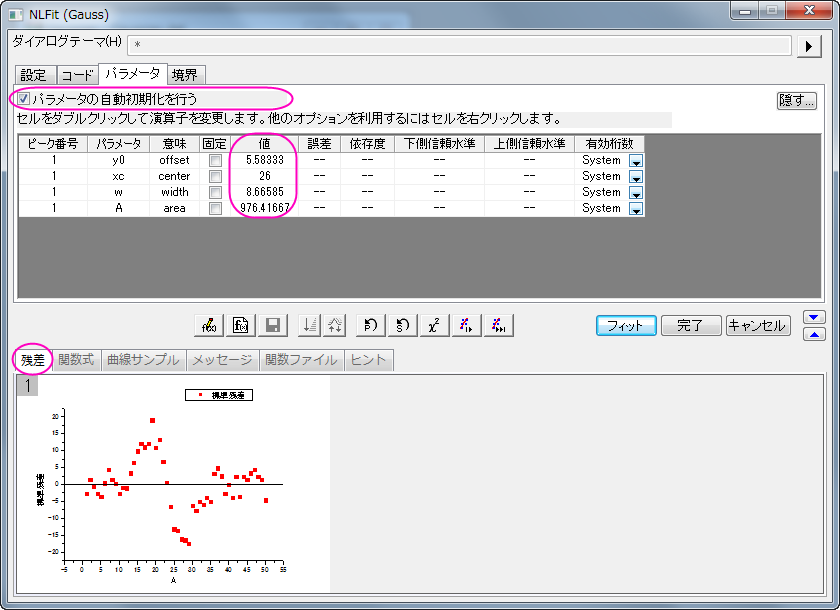Select the 残差 lower tab
The height and width of the screenshot is (610, 840).
[x=33, y=360]
